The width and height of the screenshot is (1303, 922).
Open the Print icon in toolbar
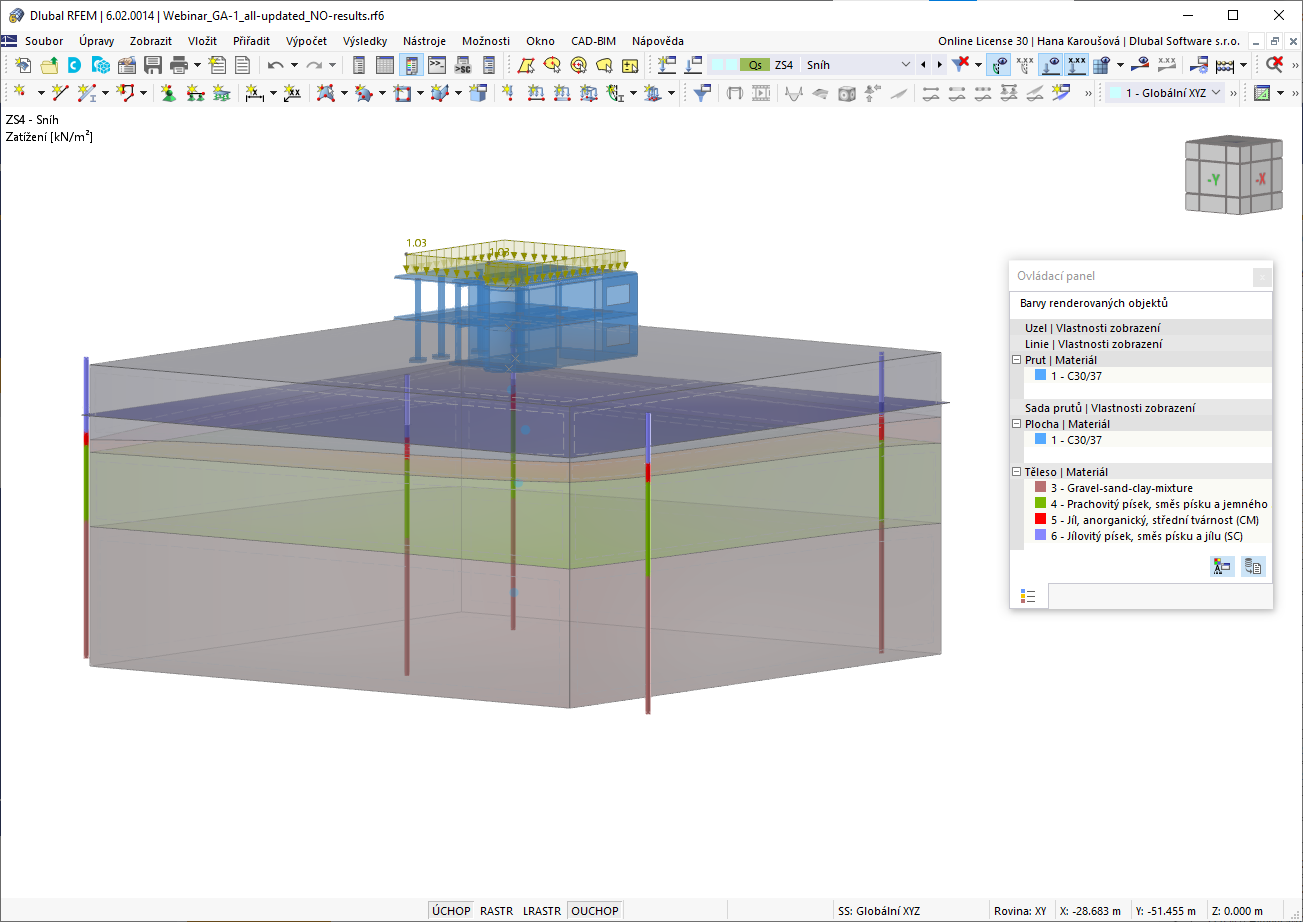(x=179, y=65)
